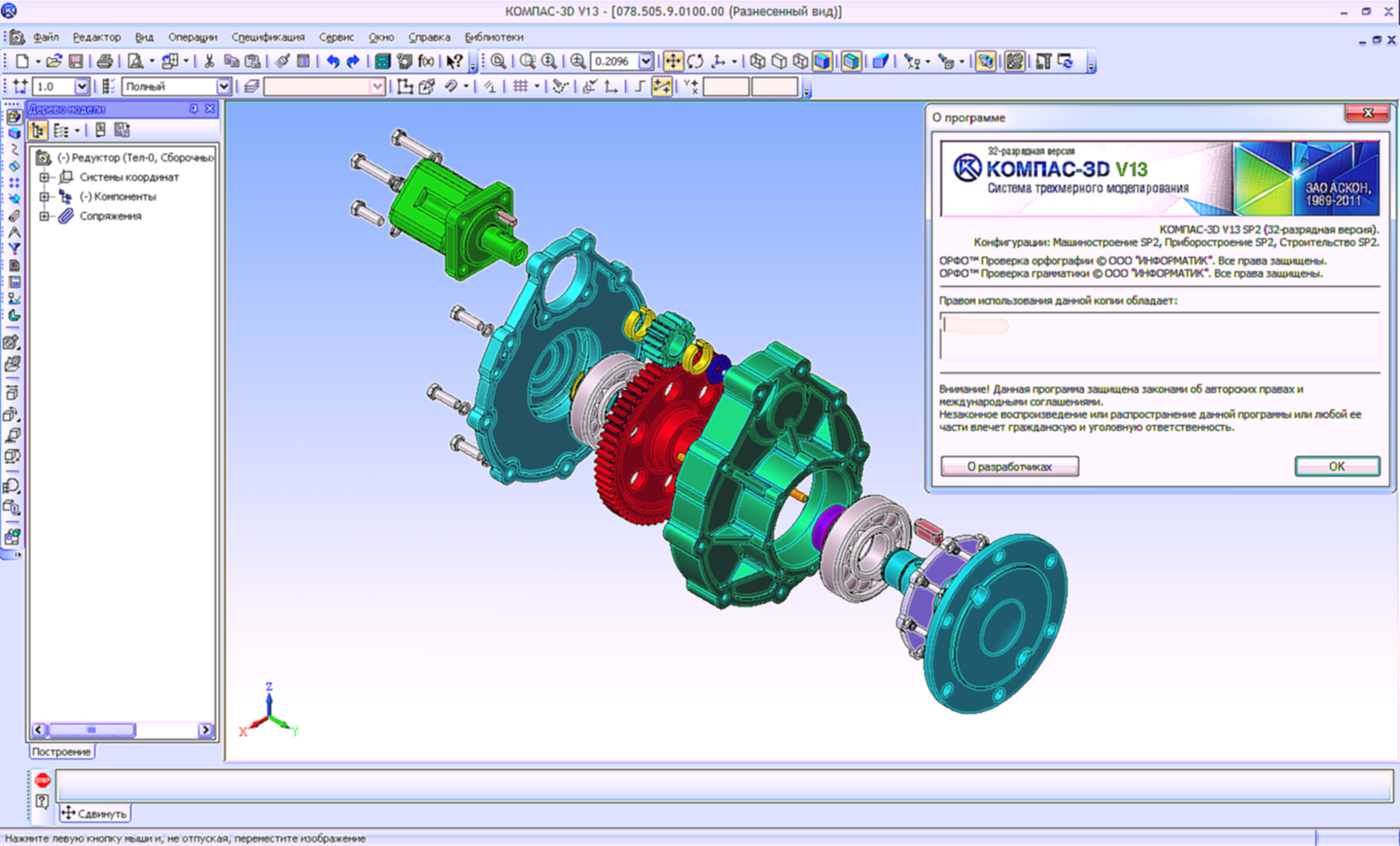Open the sketch geometry tool in left toolbar
The height and width of the screenshot is (846, 1400).
tap(14, 149)
